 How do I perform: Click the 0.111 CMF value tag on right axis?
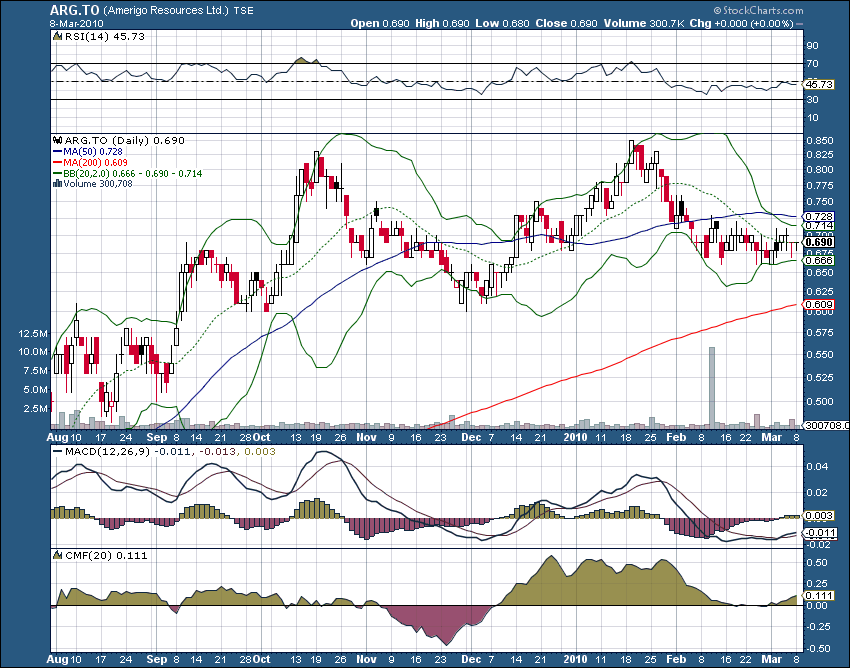[x=819, y=595]
